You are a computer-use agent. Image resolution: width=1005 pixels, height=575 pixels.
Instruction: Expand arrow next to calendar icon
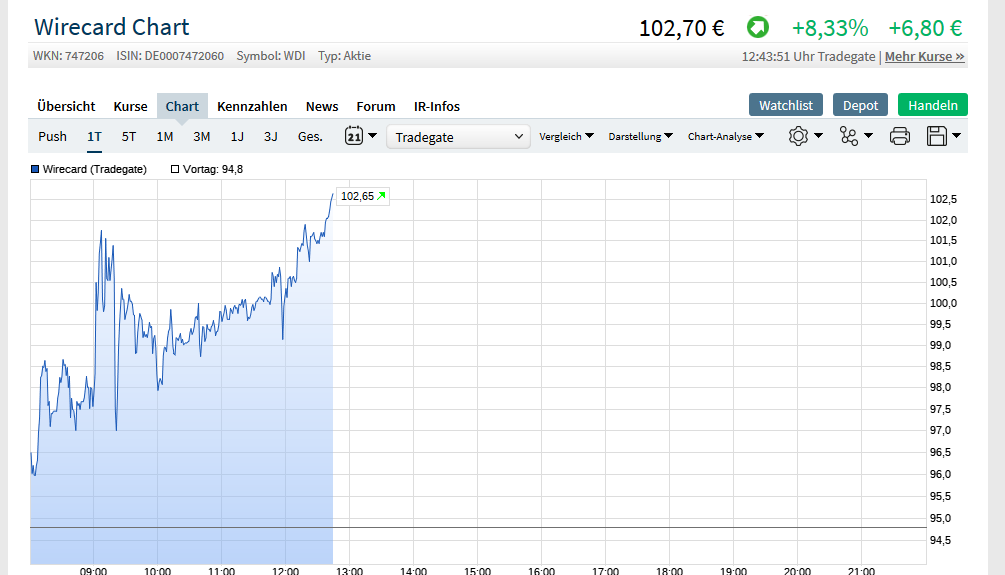[x=372, y=136]
